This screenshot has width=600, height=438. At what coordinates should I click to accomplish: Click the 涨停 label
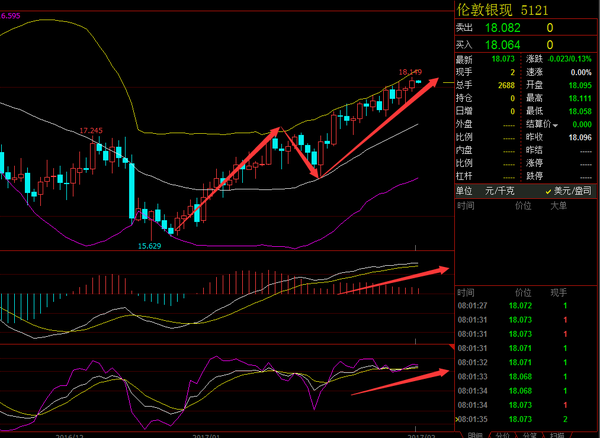534,163
